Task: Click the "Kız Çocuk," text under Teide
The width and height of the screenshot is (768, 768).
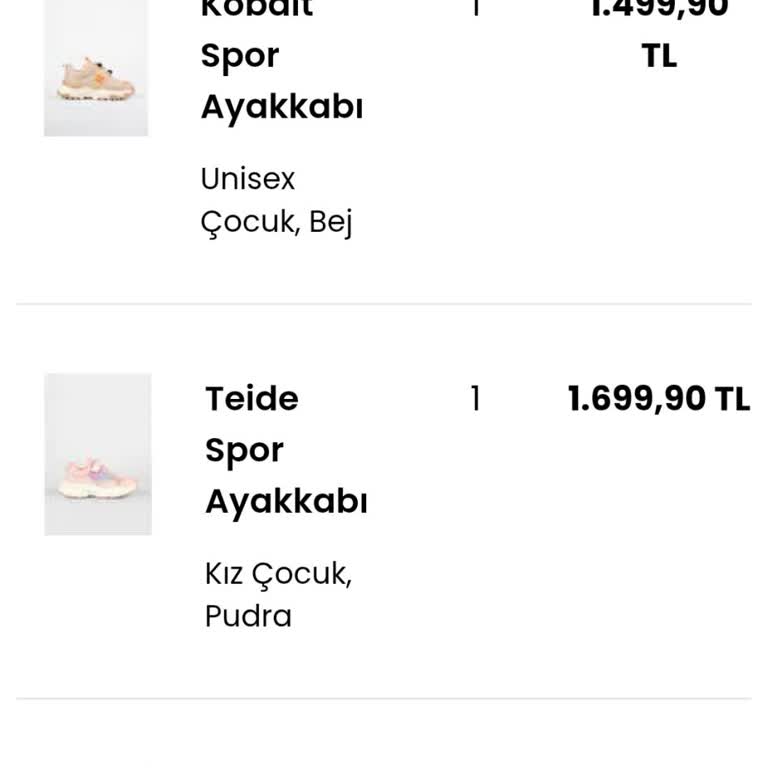Action: (x=278, y=574)
